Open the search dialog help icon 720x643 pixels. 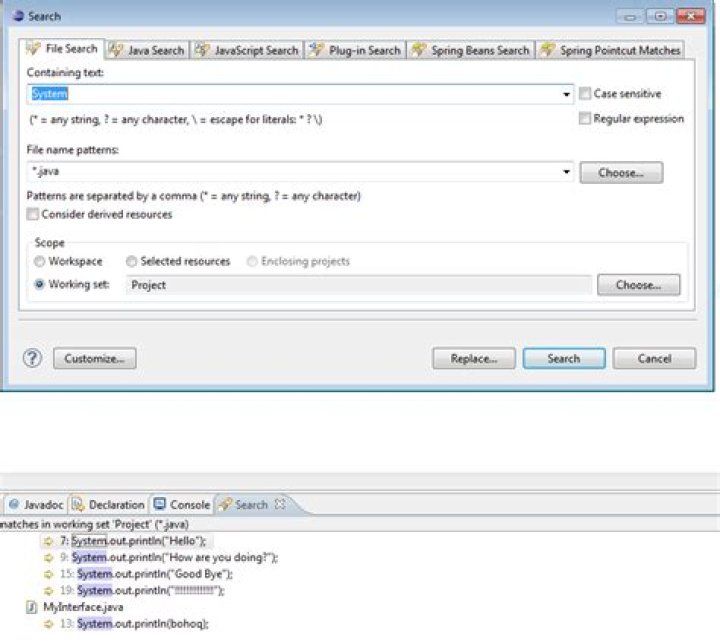click(x=33, y=358)
